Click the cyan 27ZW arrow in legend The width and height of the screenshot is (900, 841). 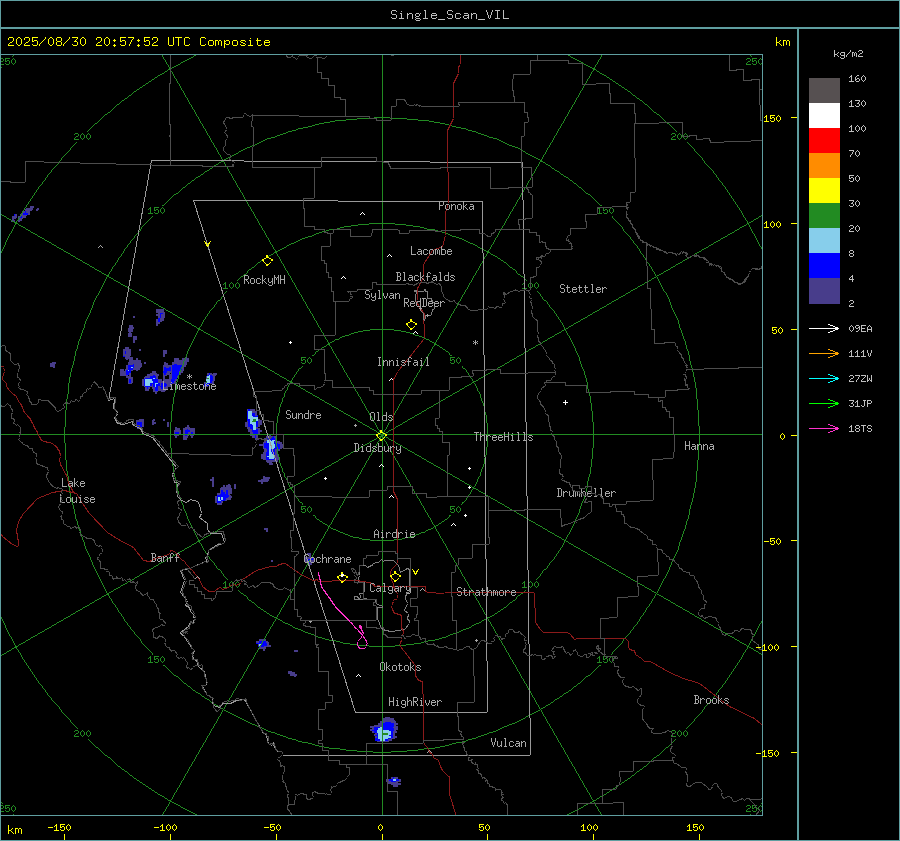click(824, 378)
